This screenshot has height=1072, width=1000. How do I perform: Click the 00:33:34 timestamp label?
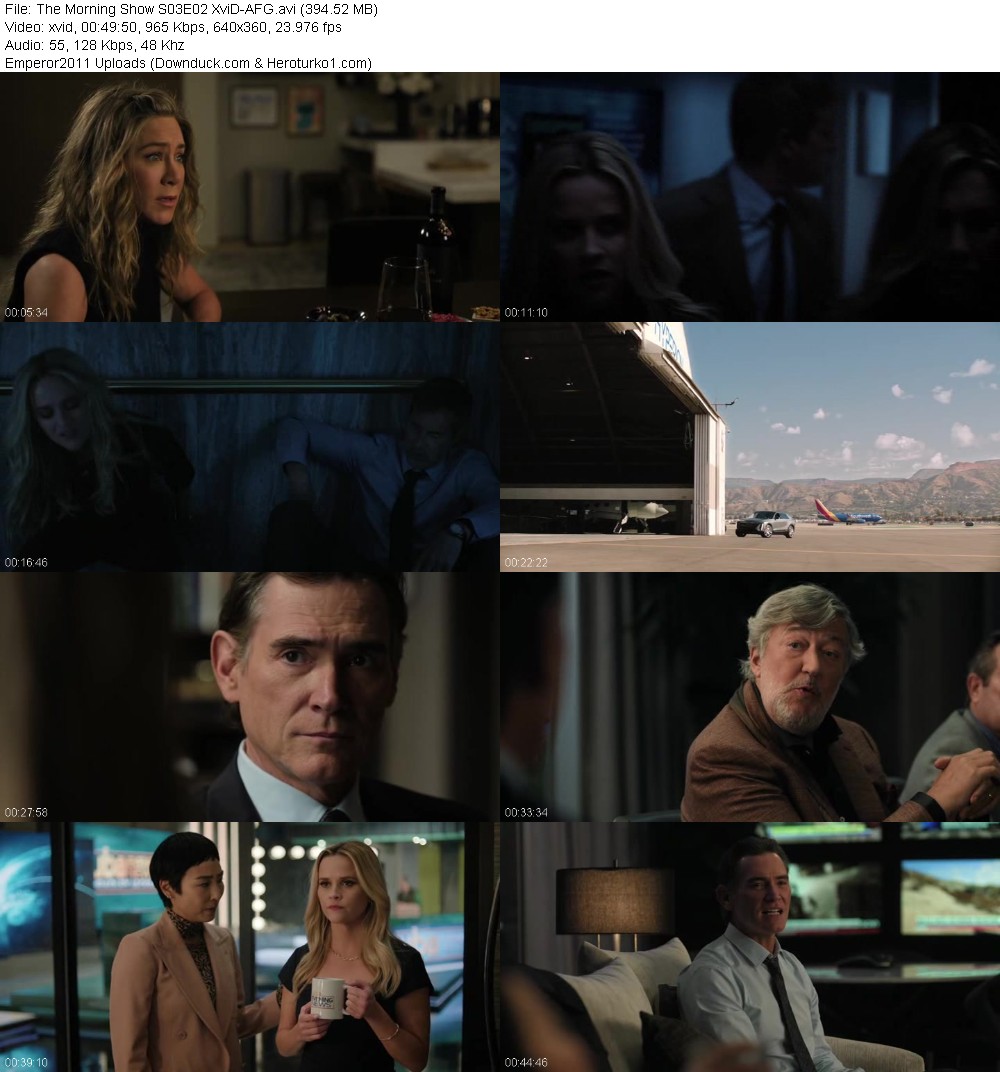point(526,813)
